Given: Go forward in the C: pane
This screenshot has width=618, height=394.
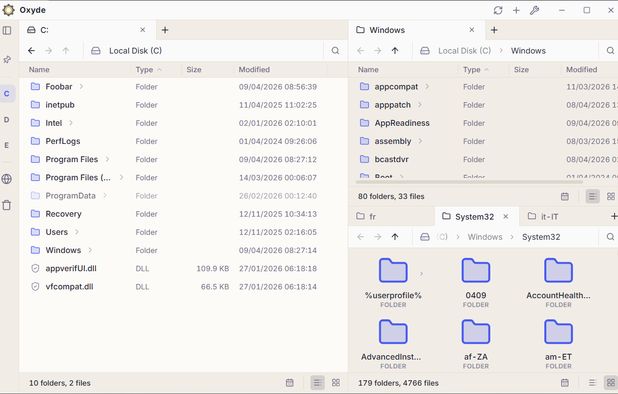Looking at the screenshot, I should pyautogui.click(x=48, y=50).
